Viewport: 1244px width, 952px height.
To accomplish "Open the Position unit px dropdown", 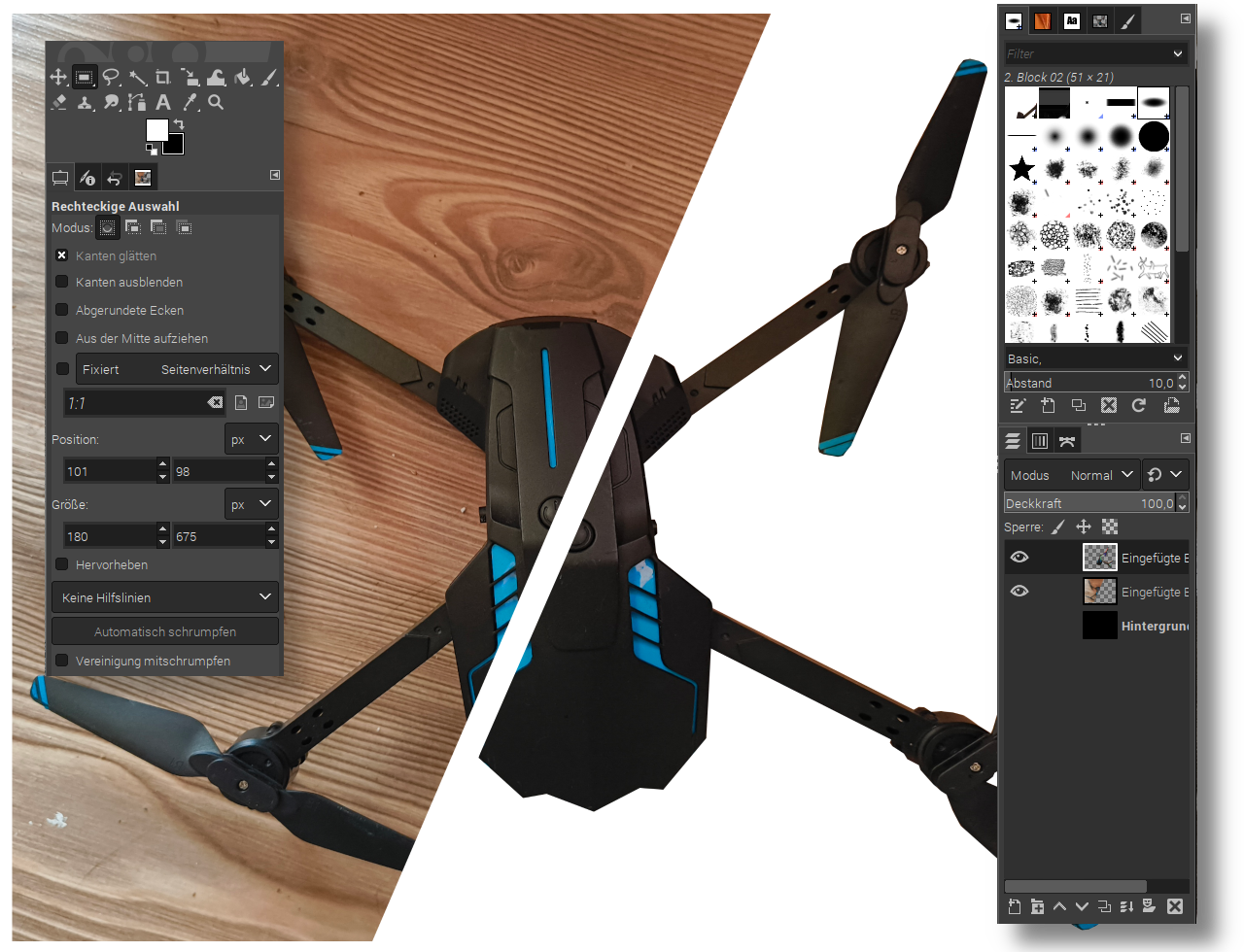I will (x=252, y=439).
